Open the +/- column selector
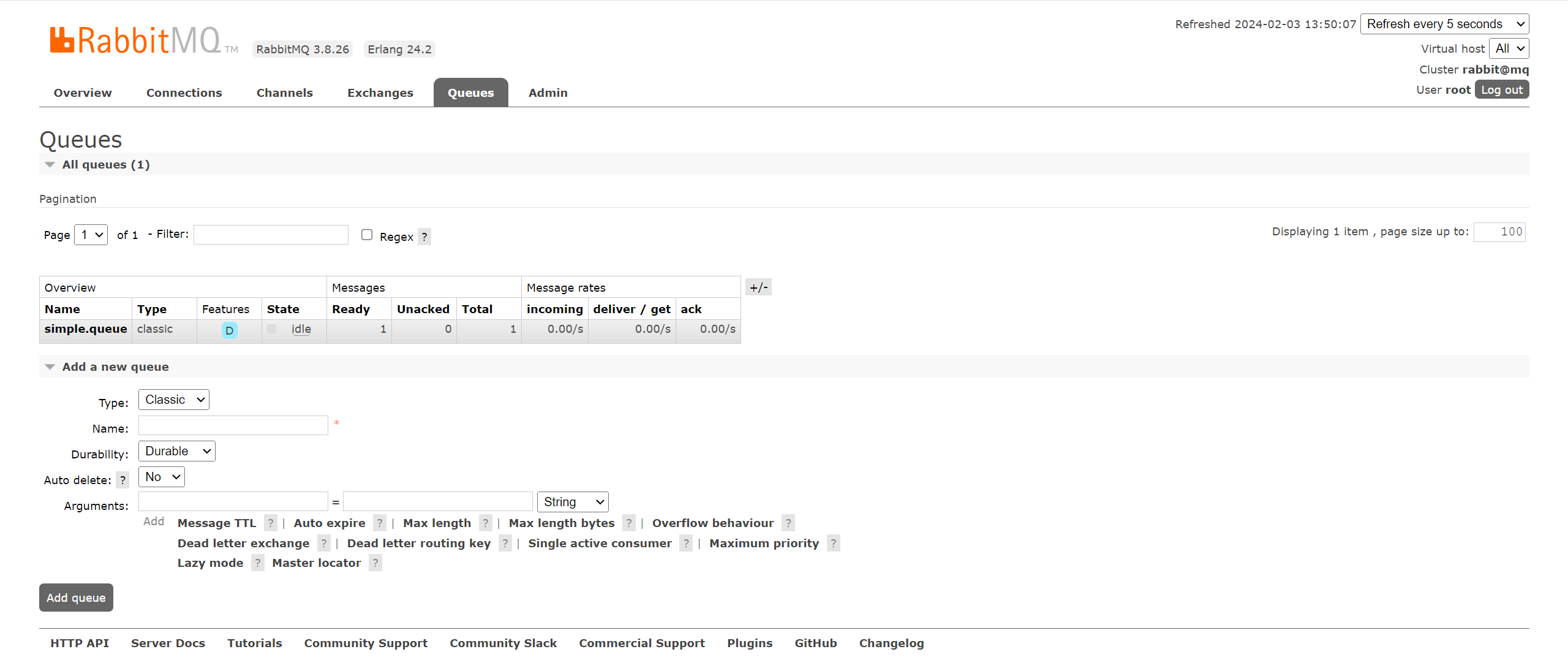1568x668 pixels. [758, 287]
